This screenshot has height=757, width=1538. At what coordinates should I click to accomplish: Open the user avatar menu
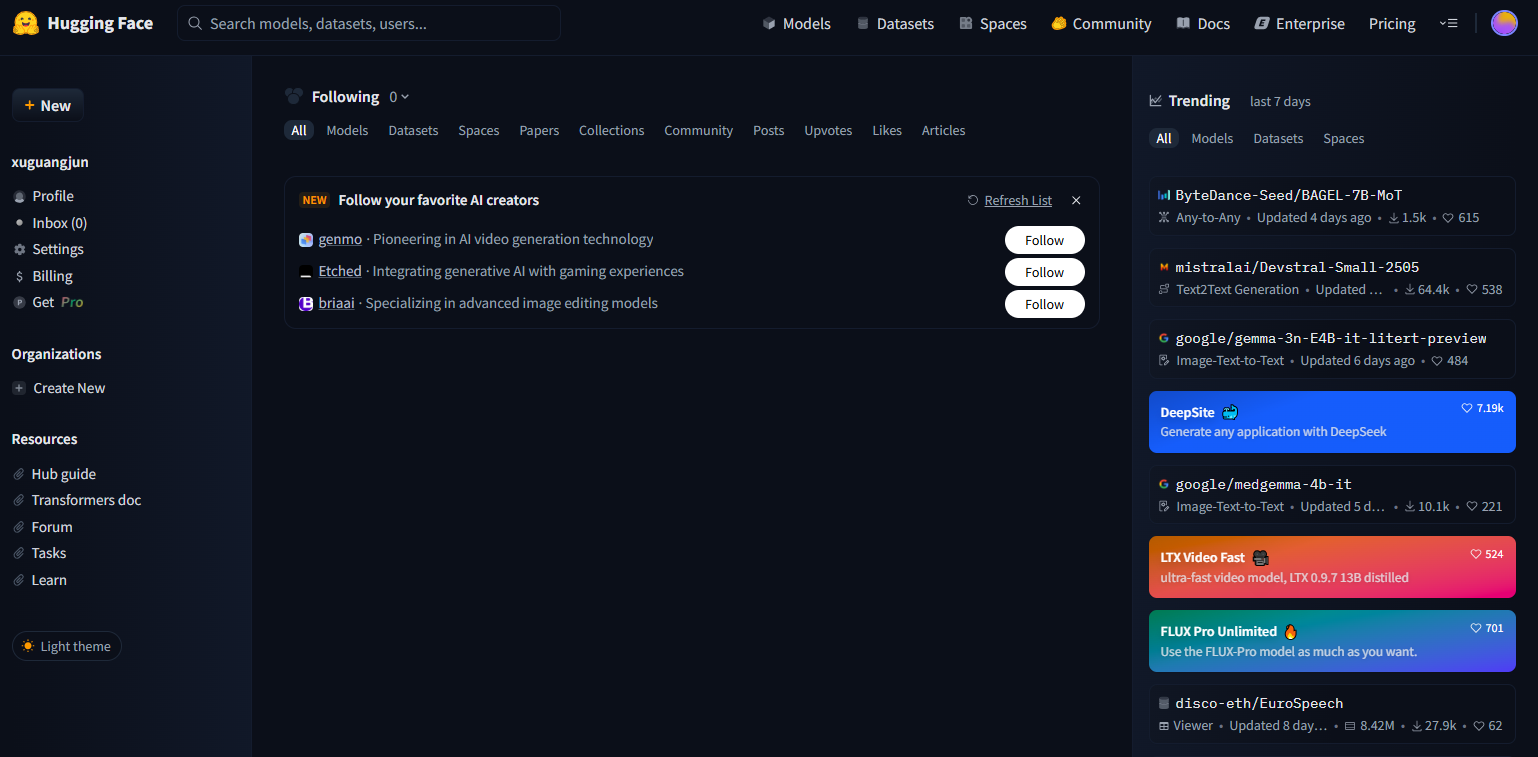[1504, 23]
